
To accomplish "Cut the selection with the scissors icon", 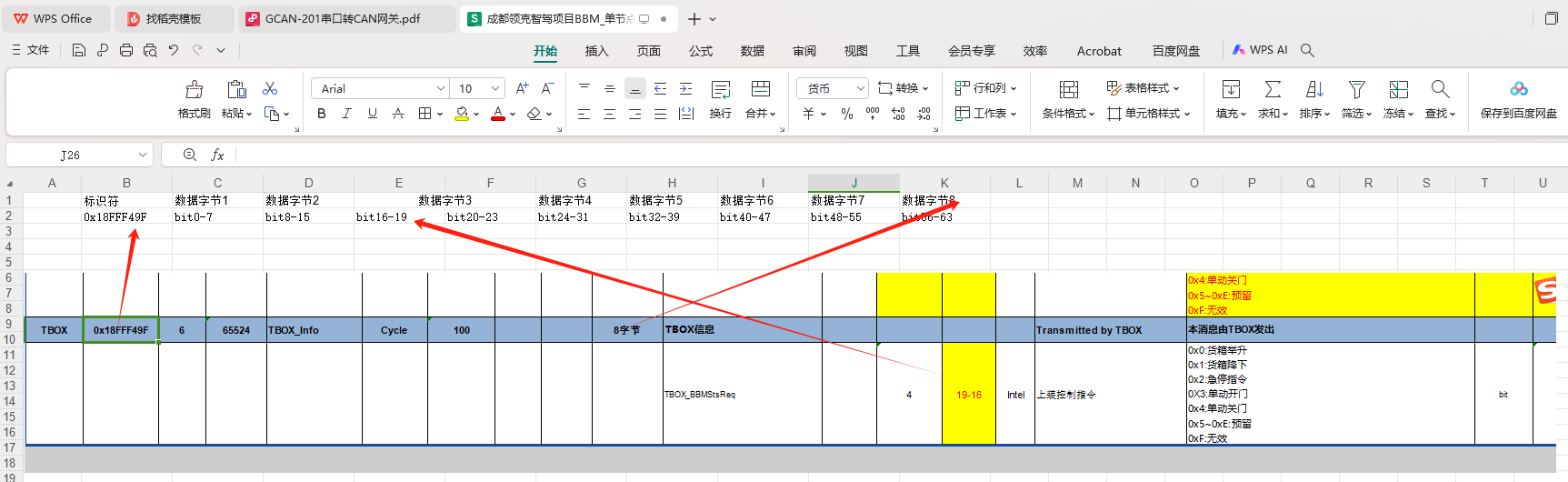I will tap(270, 88).
